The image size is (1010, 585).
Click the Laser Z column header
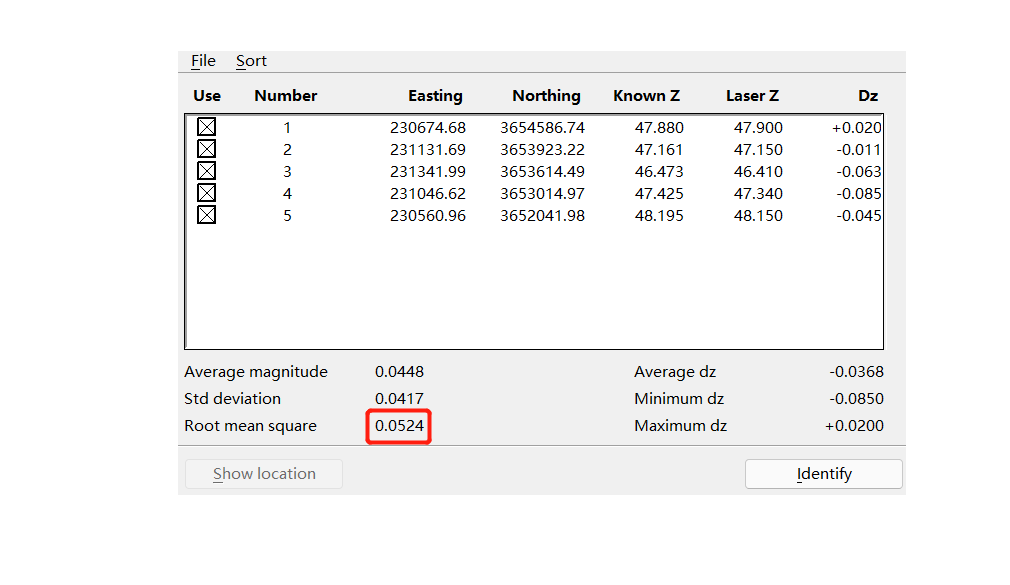pyautogui.click(x=752, y=96)
